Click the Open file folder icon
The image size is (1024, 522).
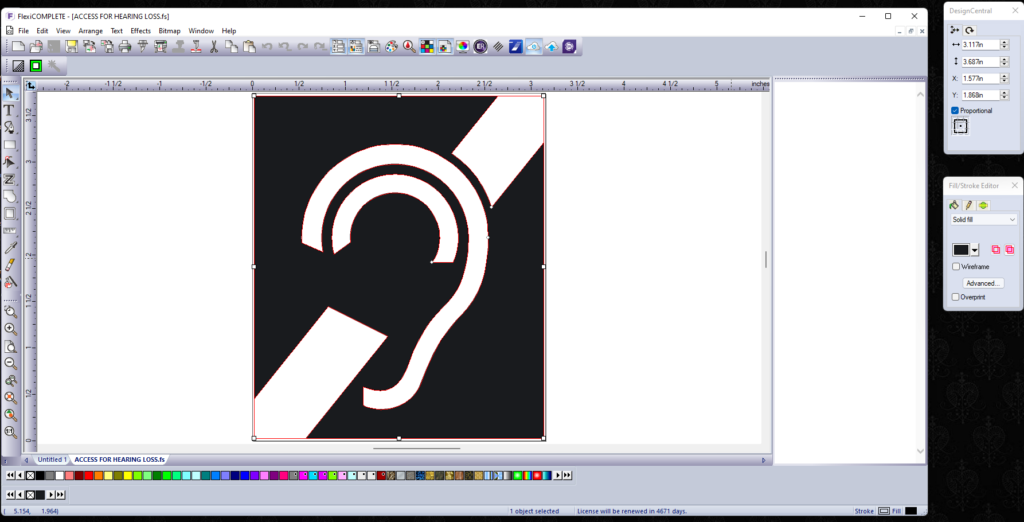[x=36, y=46]
